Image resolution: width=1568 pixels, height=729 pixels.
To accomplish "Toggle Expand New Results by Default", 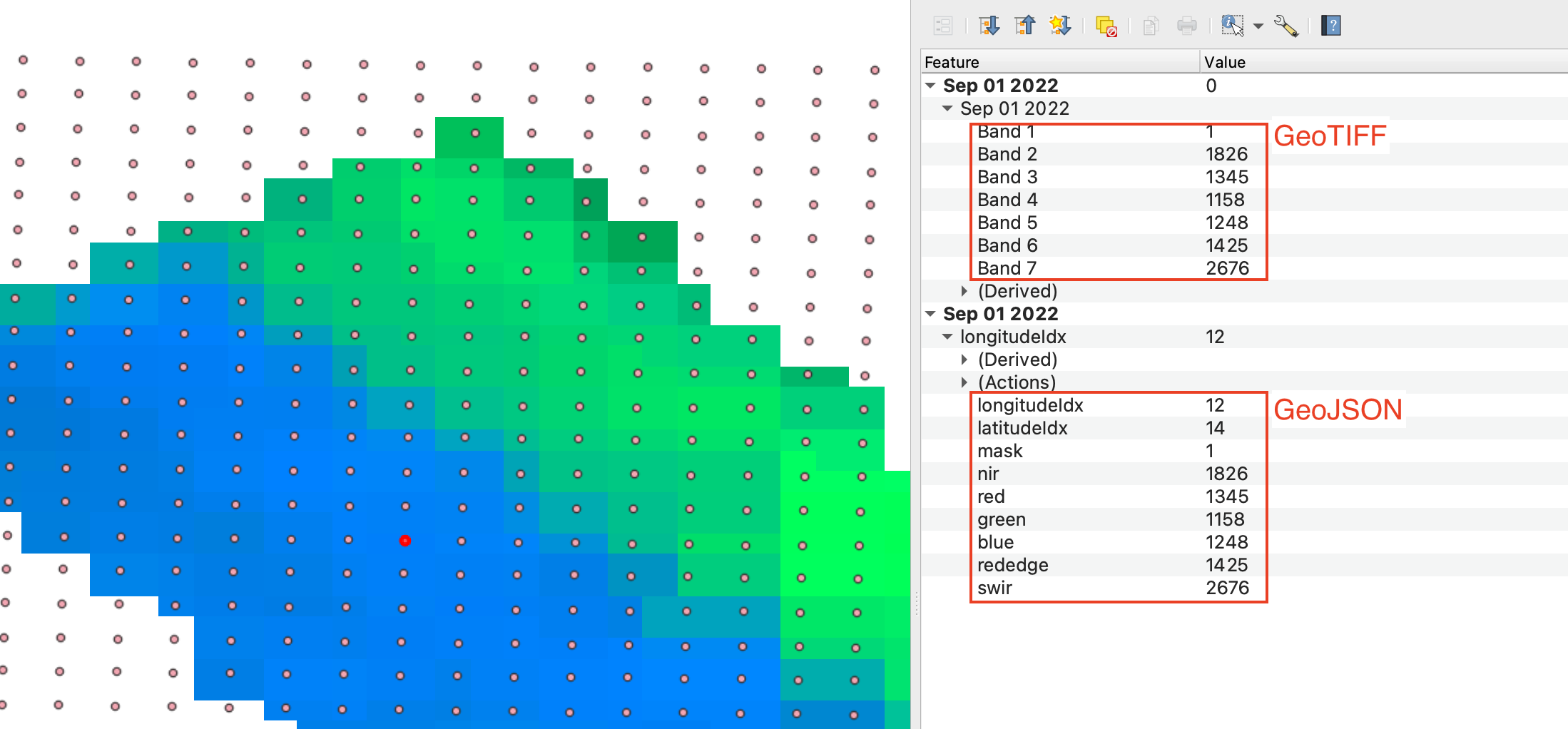I will point(1060,26).
